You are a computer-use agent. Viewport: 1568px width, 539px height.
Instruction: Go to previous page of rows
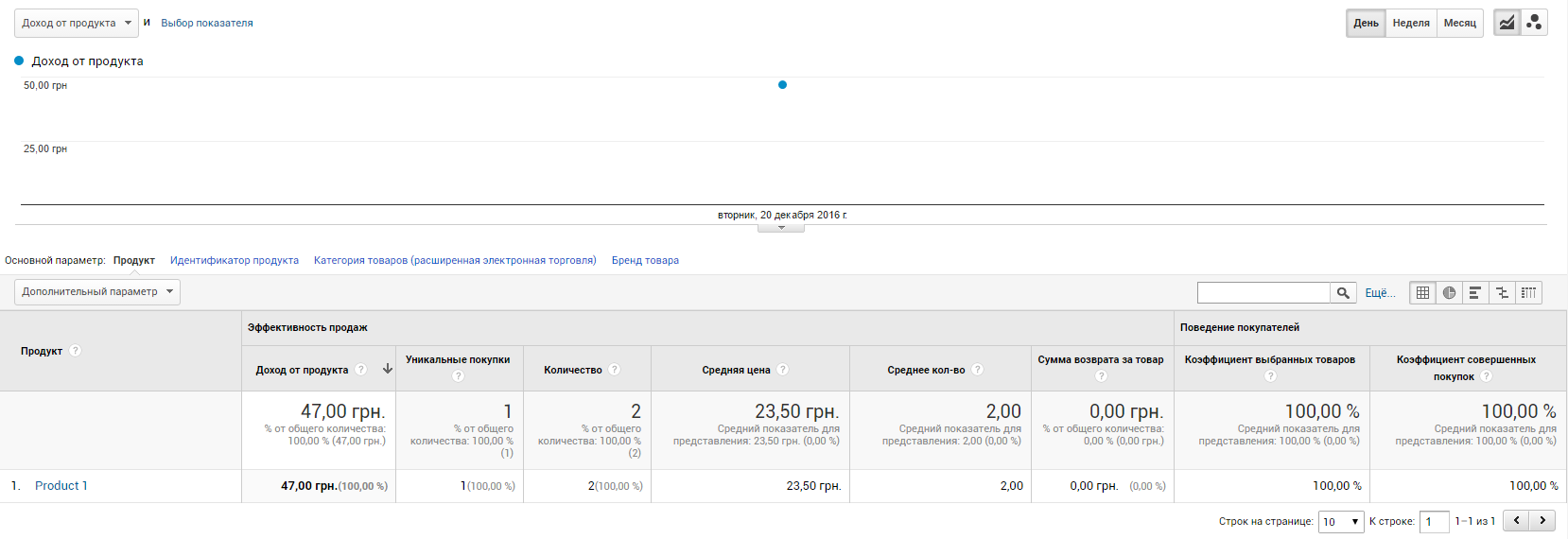(x=1516, y=520)
